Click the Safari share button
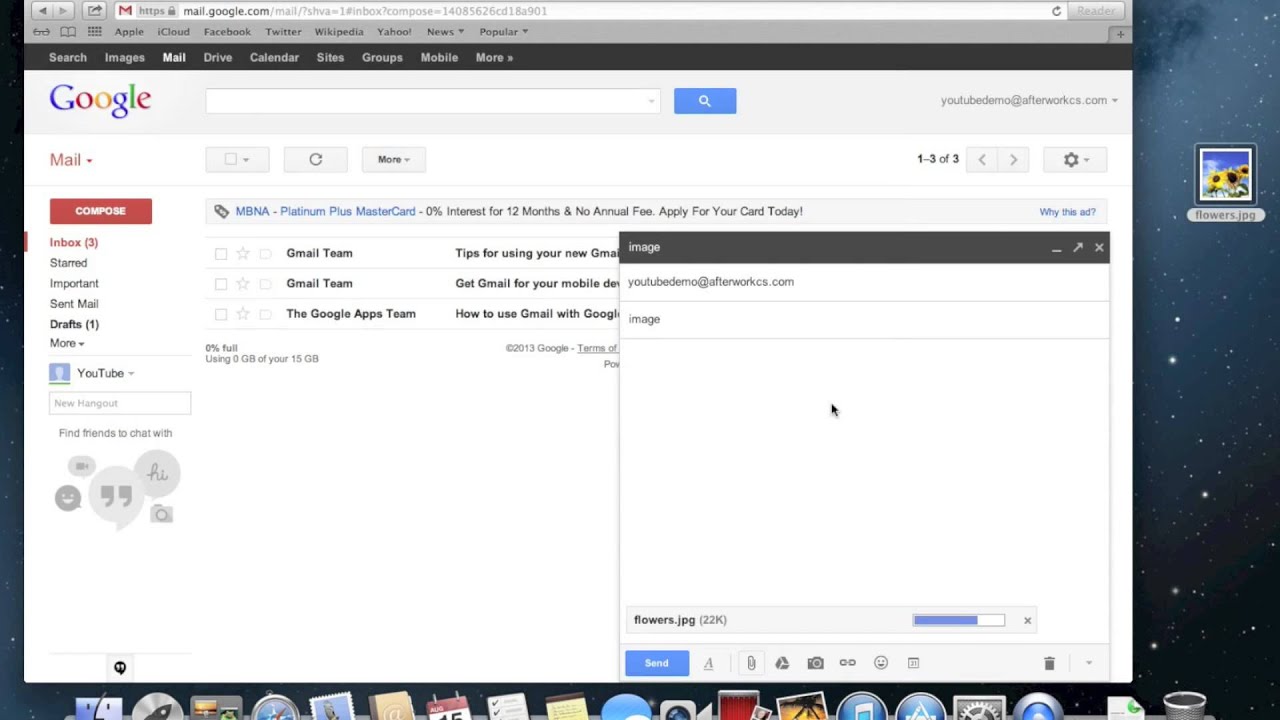Viewport: 1280px width, 720px height. coord(94,11)
